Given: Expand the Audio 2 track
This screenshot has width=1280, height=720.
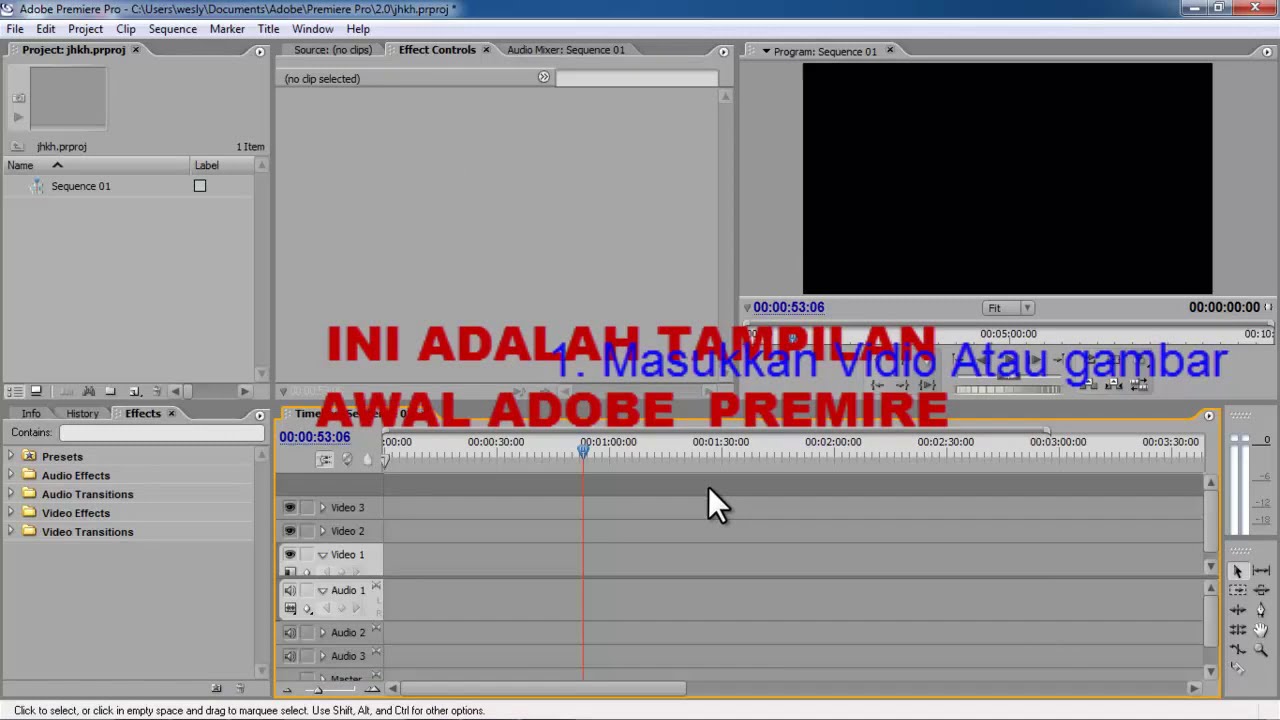Looking at the screenshot, I should [x=322, y=632].
